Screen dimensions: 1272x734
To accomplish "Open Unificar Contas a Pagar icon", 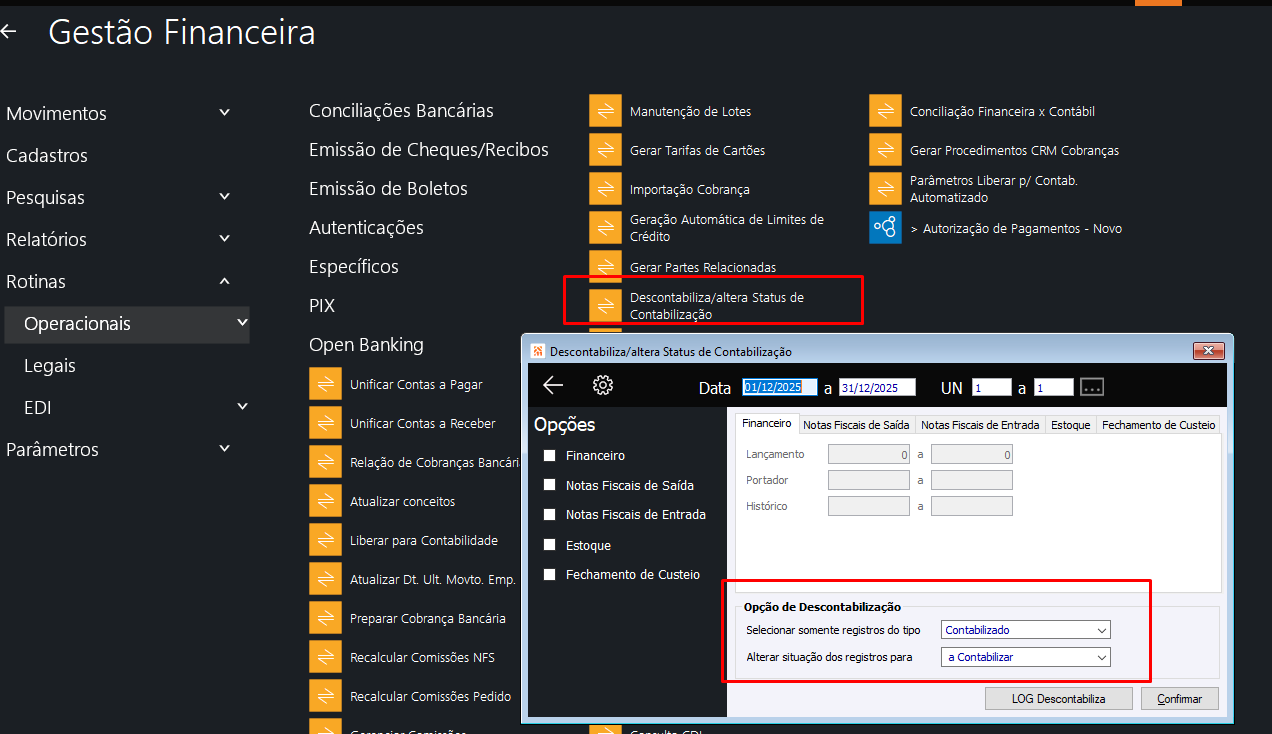I will pos(325,384).
